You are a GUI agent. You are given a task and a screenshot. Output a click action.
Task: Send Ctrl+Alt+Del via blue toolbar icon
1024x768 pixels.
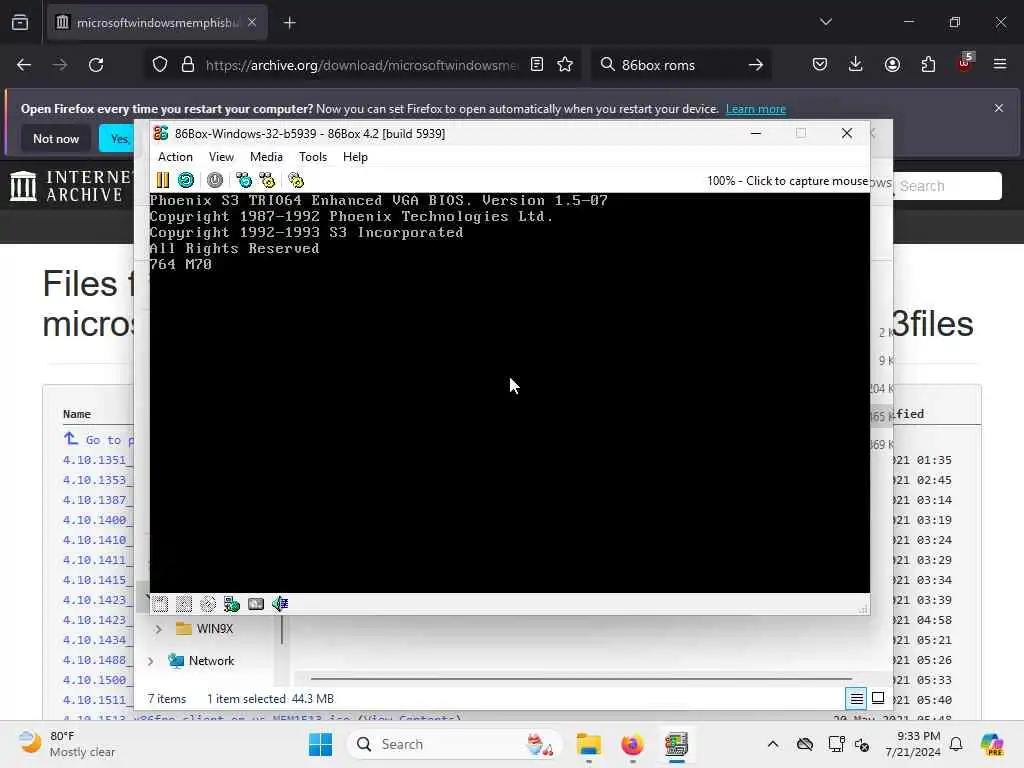coord(244,180)
